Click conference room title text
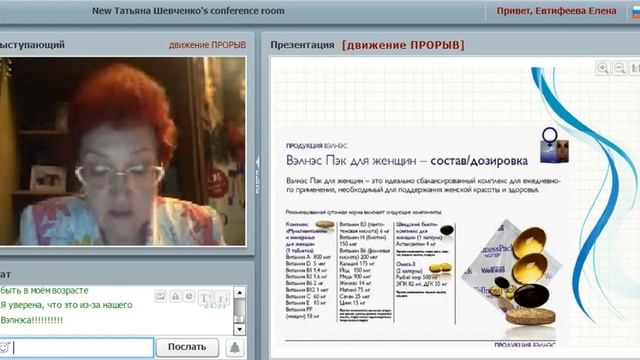 [188, 11]
